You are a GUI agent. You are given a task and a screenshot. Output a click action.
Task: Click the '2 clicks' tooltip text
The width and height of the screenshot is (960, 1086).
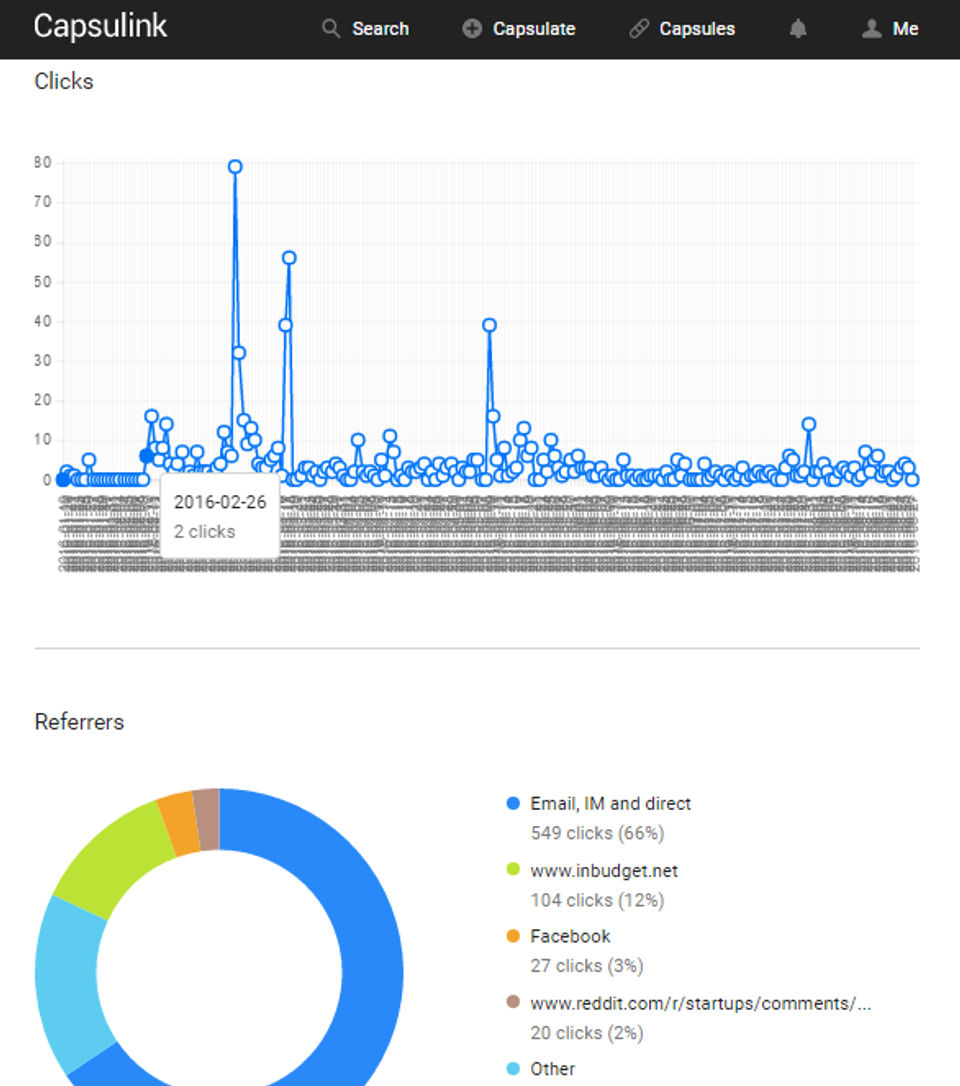204,531
